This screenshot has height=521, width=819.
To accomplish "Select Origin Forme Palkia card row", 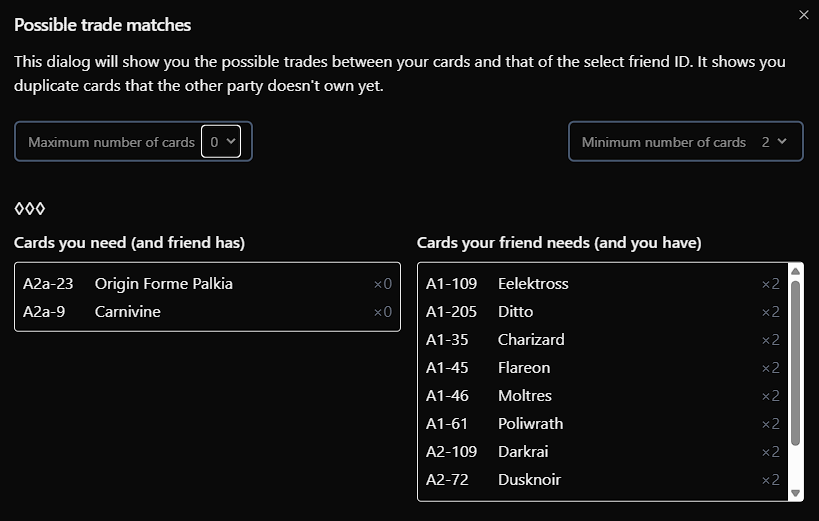I will (207, 284).
